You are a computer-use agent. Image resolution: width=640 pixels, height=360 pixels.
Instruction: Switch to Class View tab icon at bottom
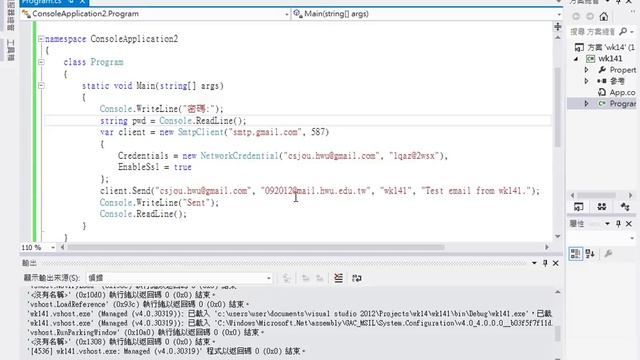[625, 207]
